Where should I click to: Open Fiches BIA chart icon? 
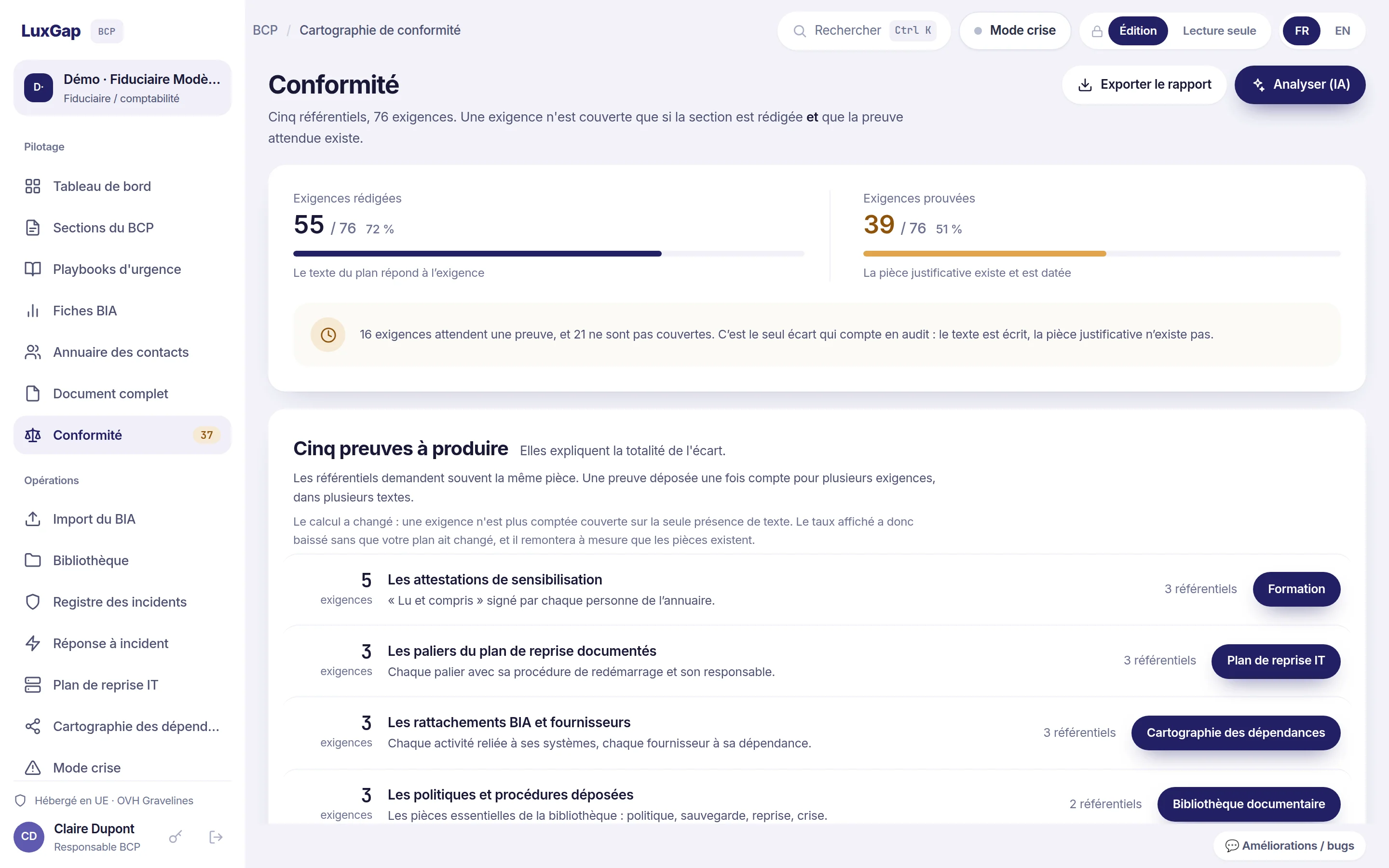(33, 311)
